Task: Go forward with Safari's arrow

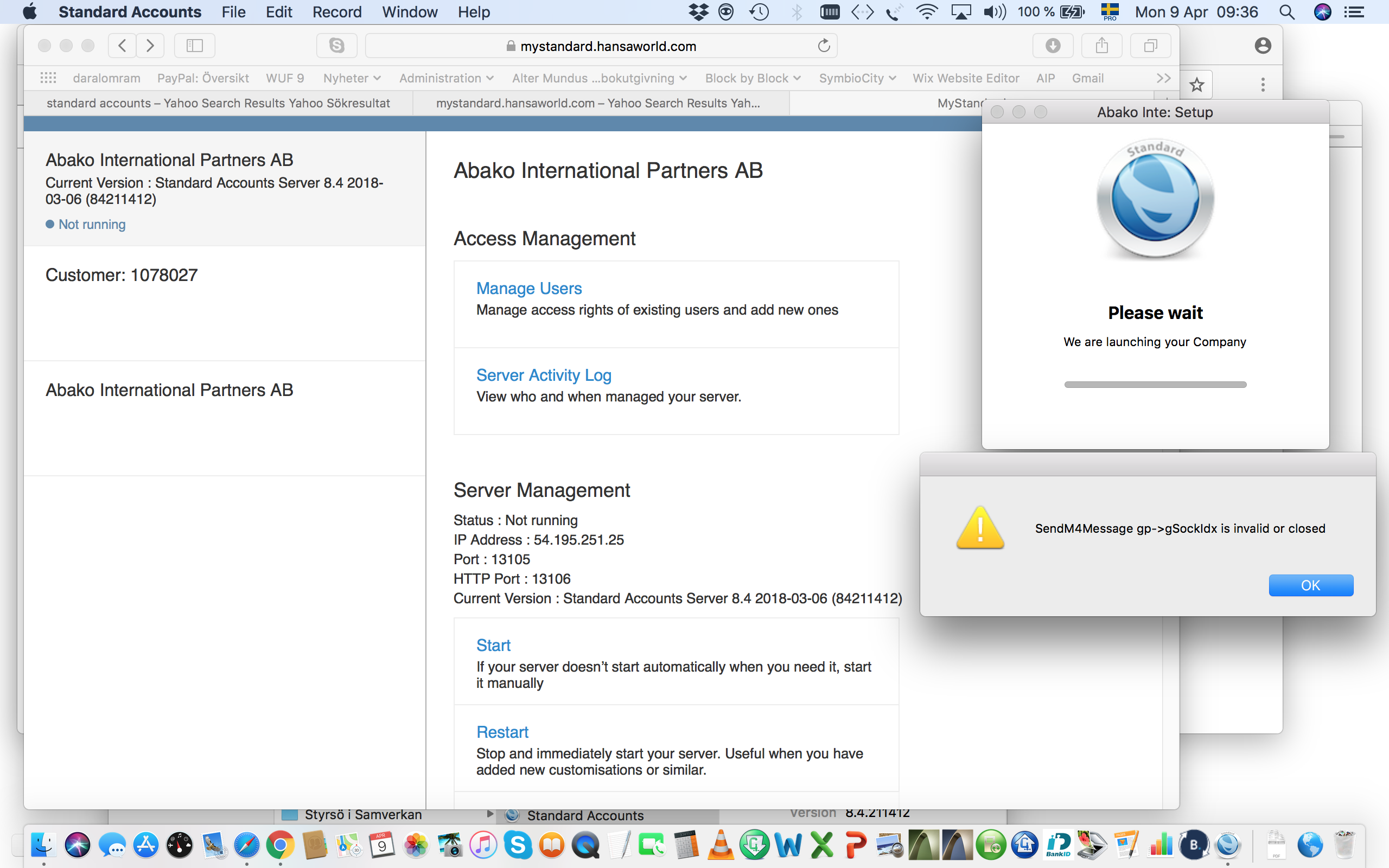Action: click(x=150, y=46)
